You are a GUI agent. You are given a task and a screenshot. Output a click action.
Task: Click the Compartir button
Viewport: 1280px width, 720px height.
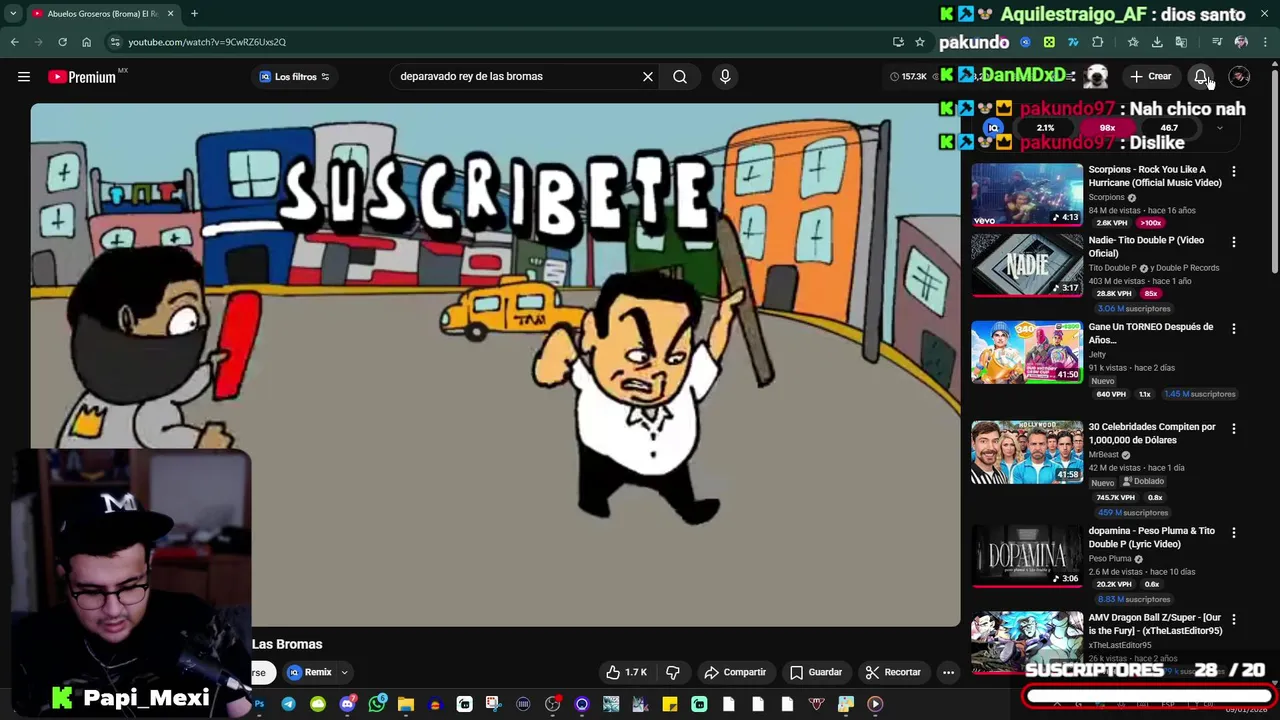click(x=735, y=672)
